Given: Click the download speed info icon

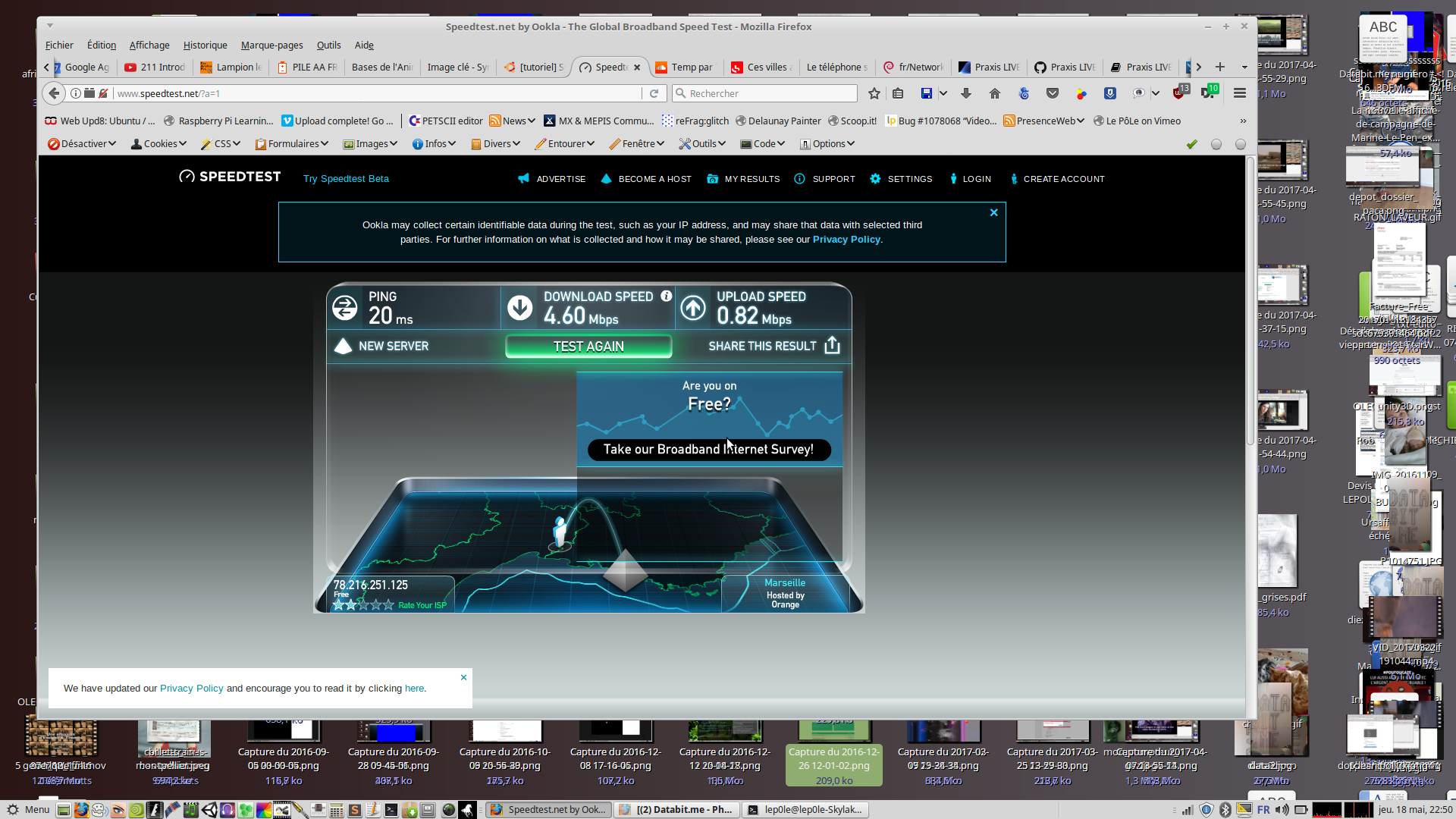Looking at the screenshot, I should point(666,297).
